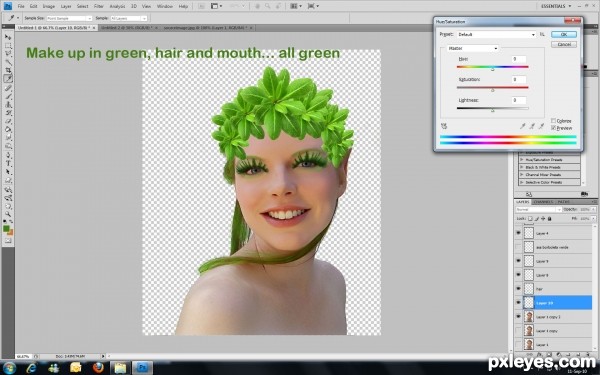Open Internet Explorer from the taskbar
The width and height of the screenshot is (600, 375).
(x=31, y=368)
